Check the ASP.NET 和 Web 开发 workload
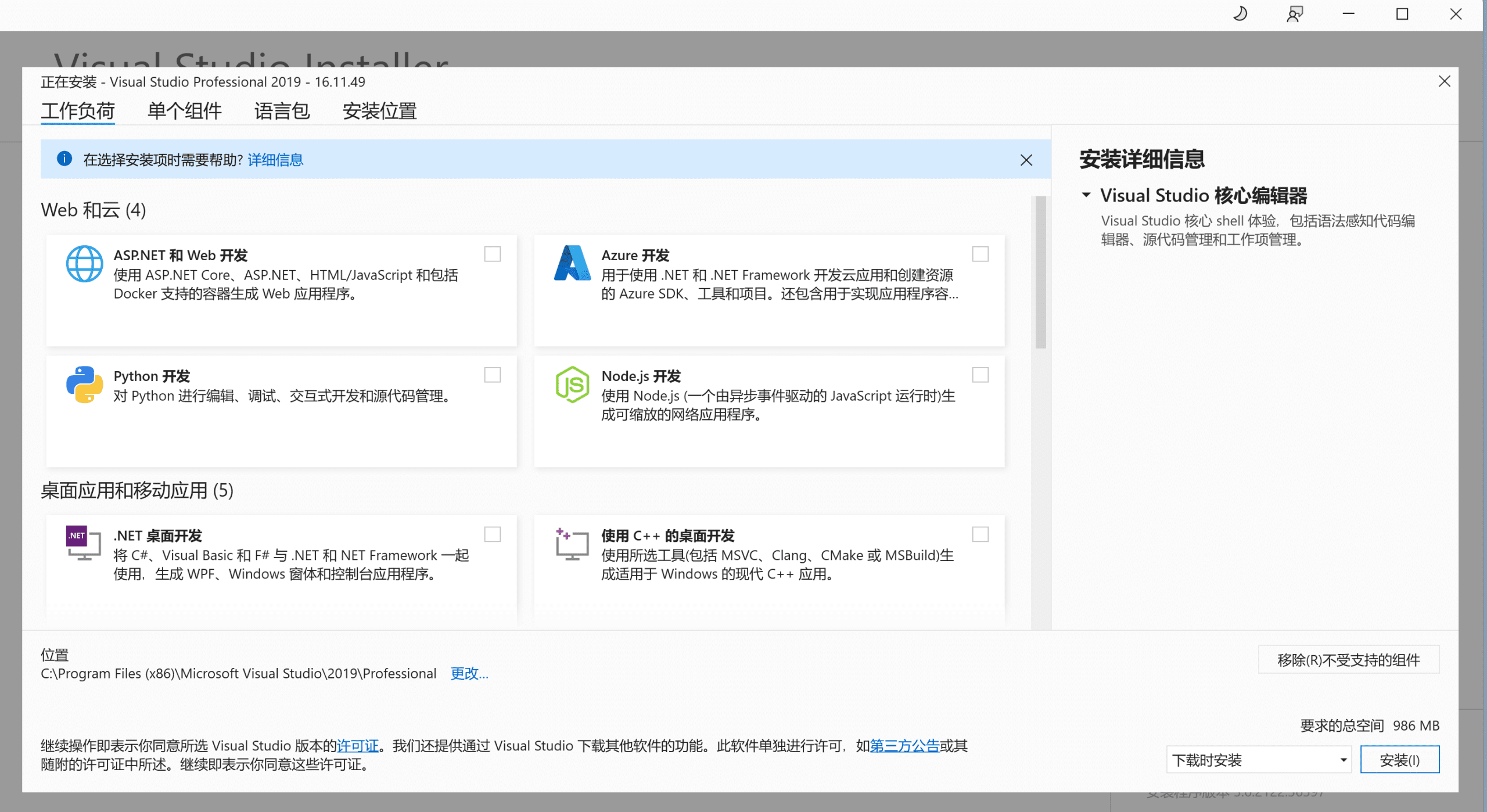1487x812 pixels. (x=492, y=254)
